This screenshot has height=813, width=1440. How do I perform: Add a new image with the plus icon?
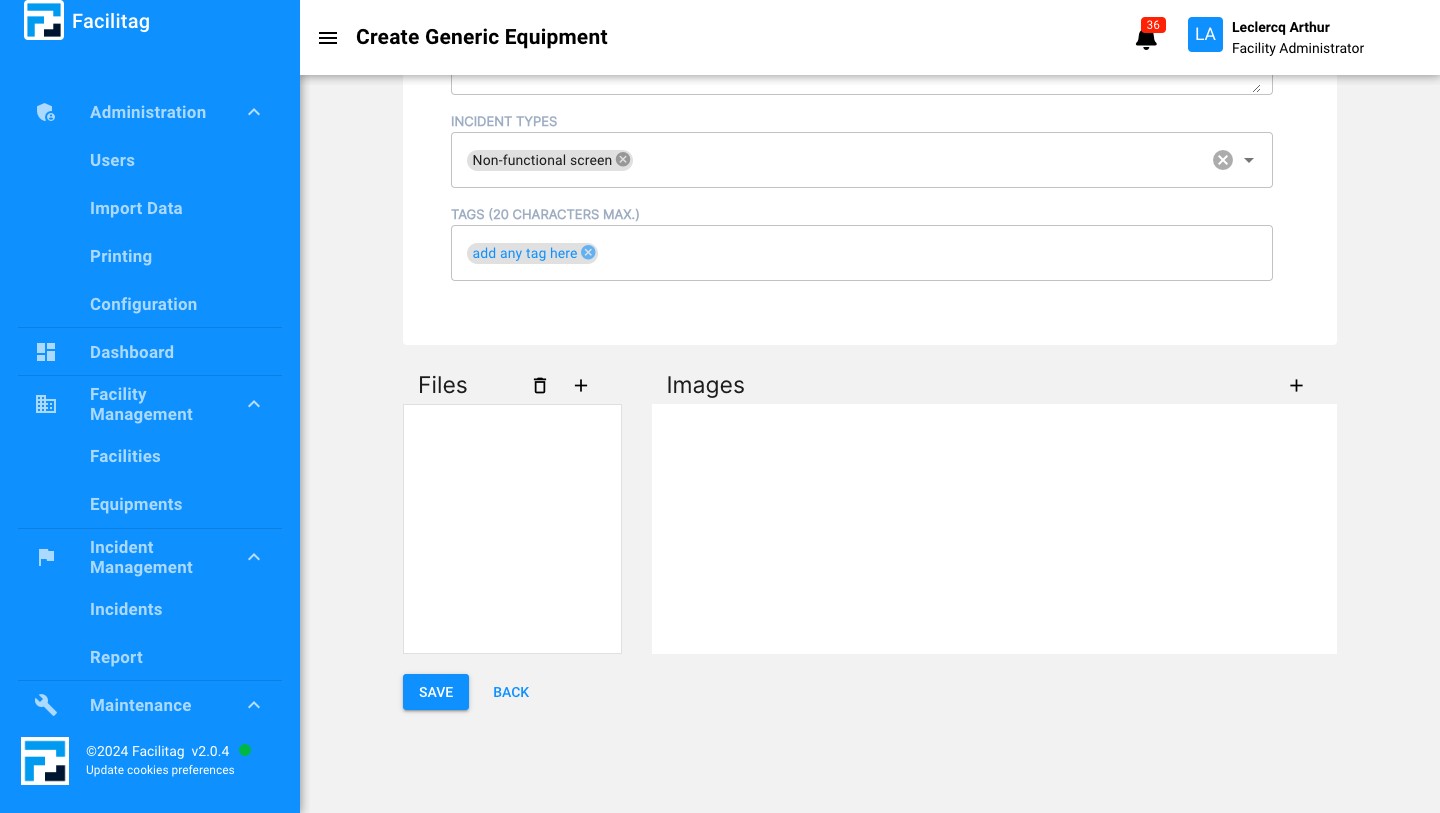[x=1296, y=385]
